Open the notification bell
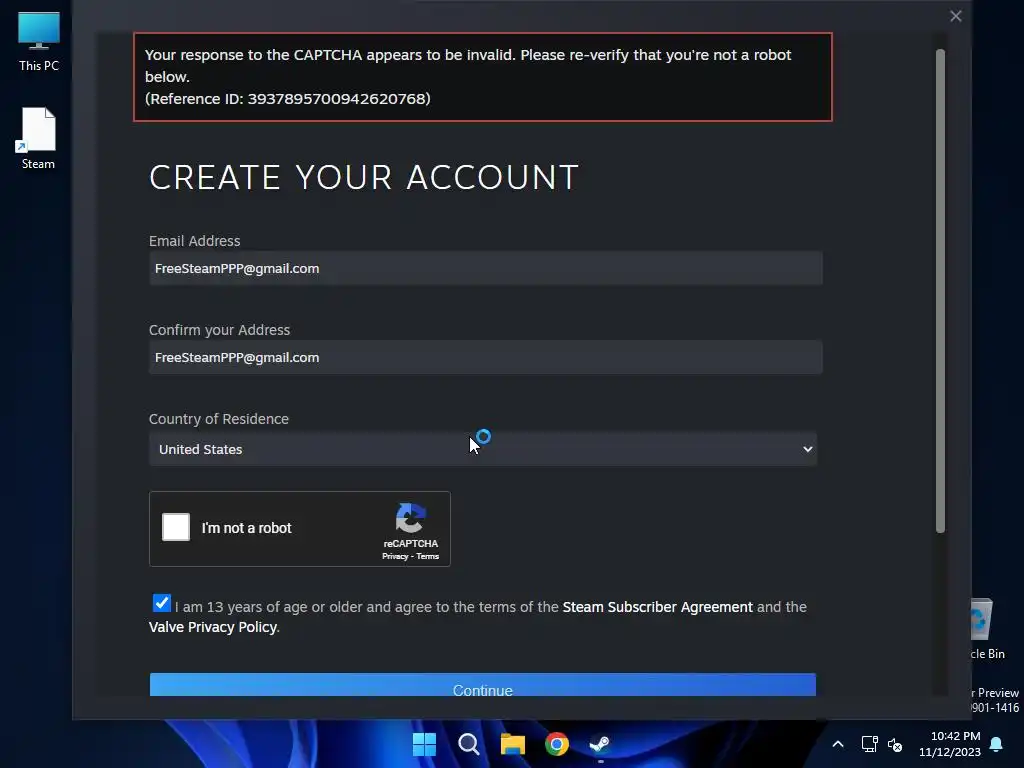Viewport: 1024px width, 768px height. tap(997, 744)
